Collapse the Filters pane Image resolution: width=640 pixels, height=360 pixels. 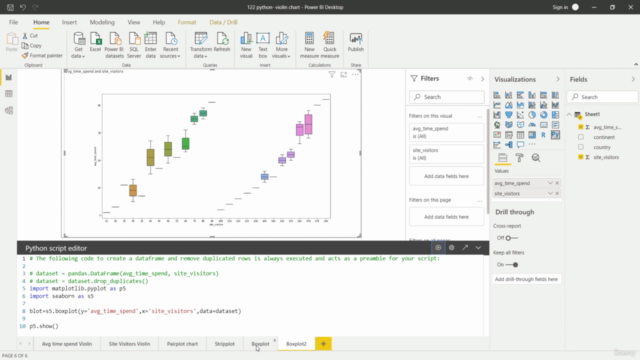coord(482,79)
